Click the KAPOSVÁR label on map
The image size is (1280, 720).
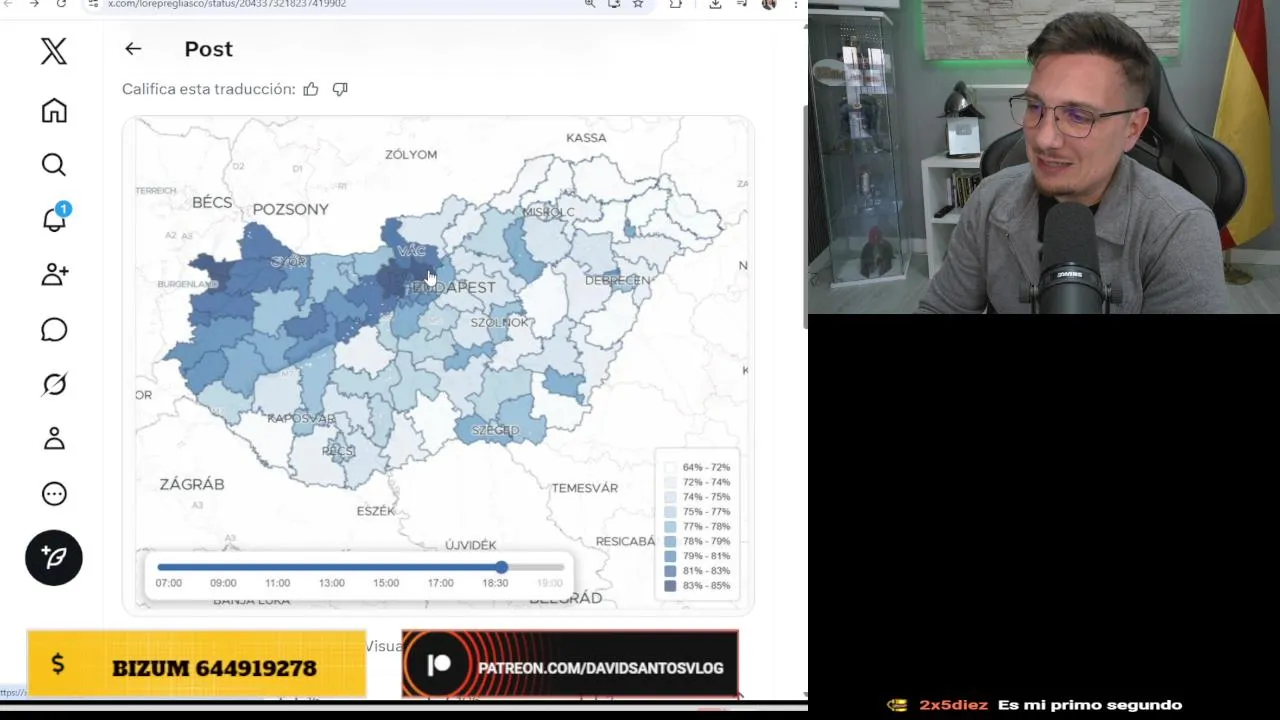301,418
